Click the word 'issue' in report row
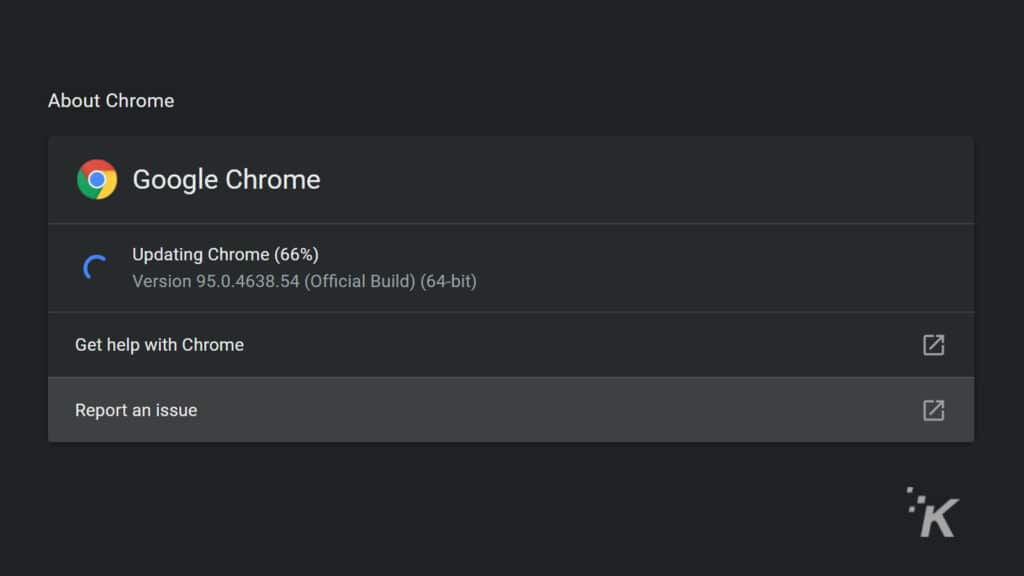1024x576 pixels. [176, 410]
